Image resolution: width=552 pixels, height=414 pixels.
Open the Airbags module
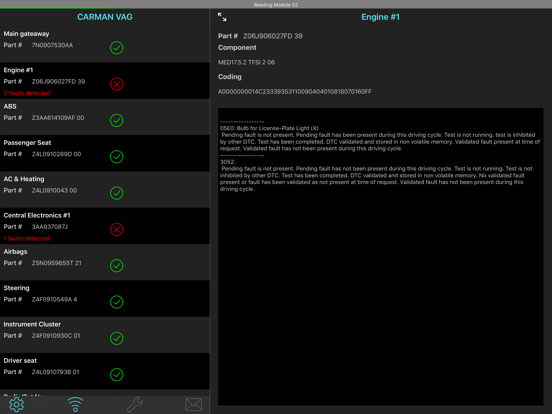(x=105, y=262)
